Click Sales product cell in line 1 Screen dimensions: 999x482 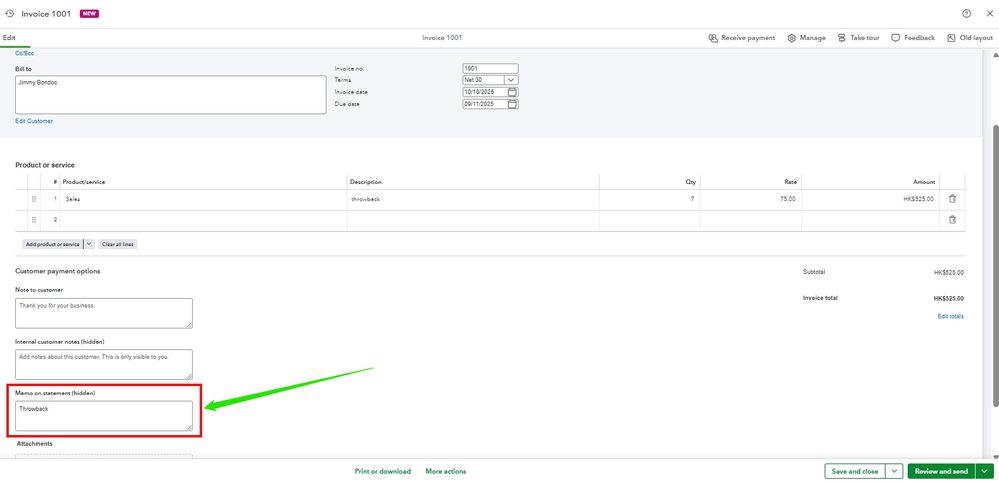click(203, 199)
